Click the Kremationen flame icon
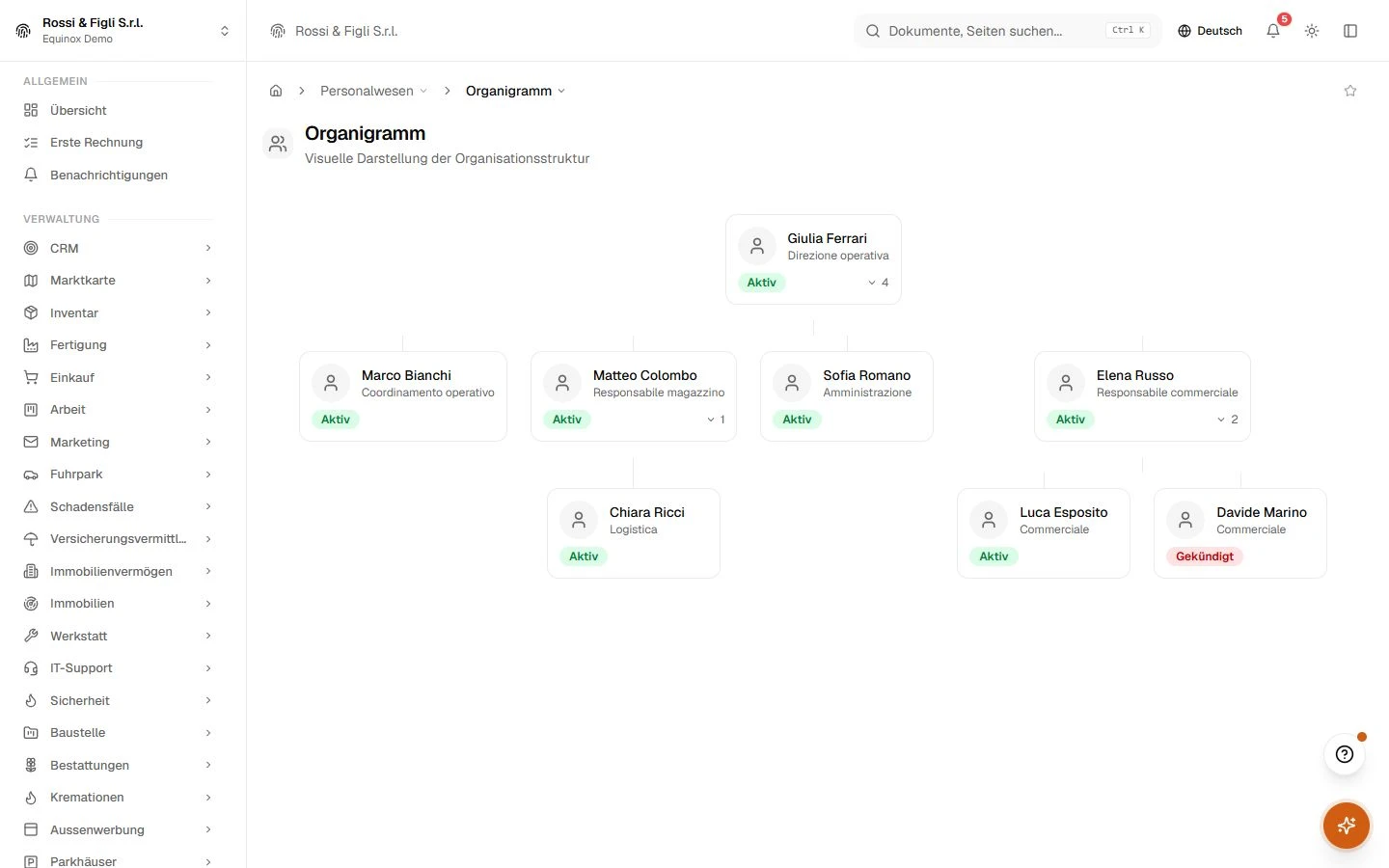The width and height of the screenshot is (1389, 868). pos(31,798)
